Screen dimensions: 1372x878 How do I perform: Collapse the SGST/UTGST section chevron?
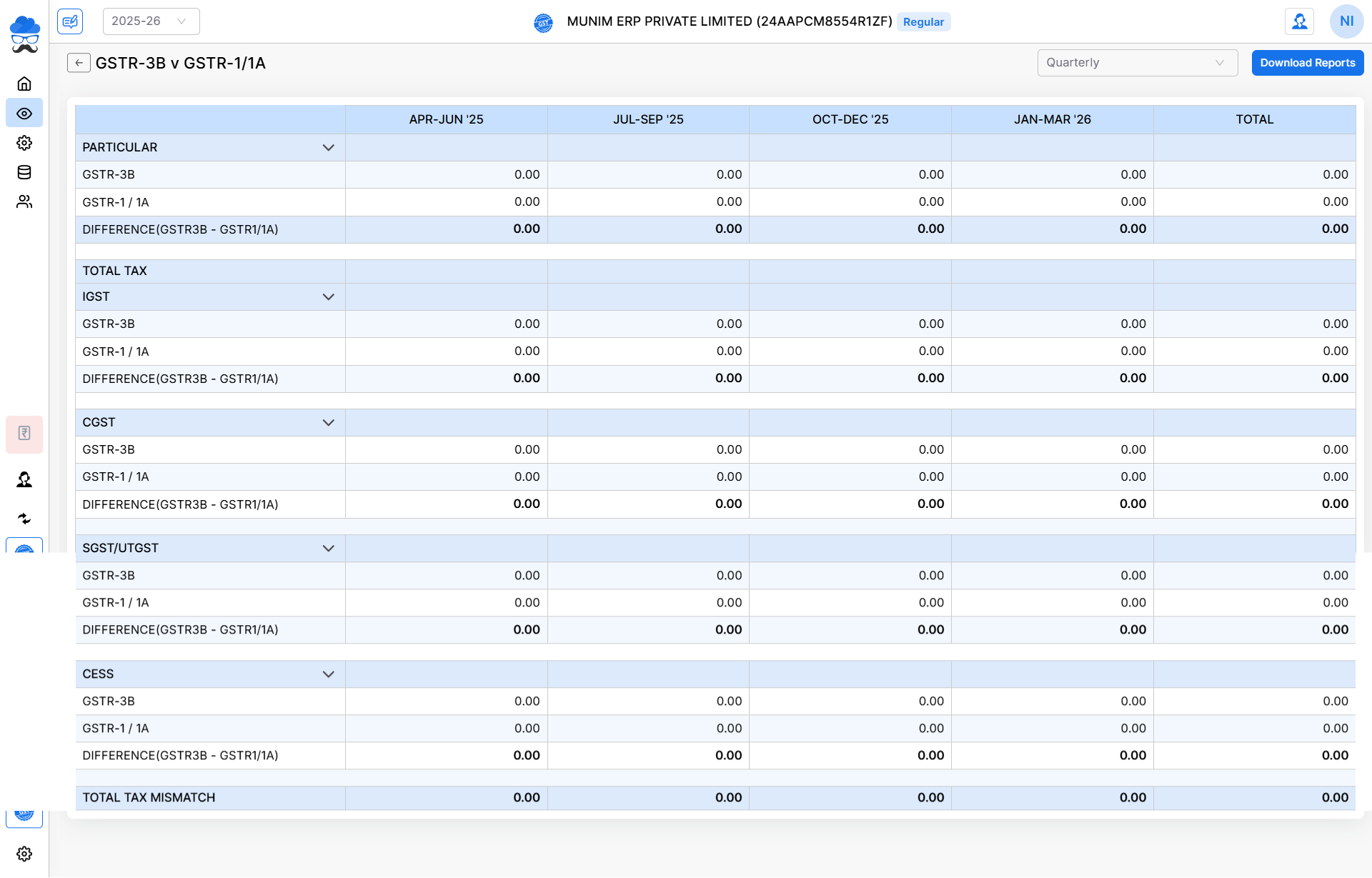point(329,549)
